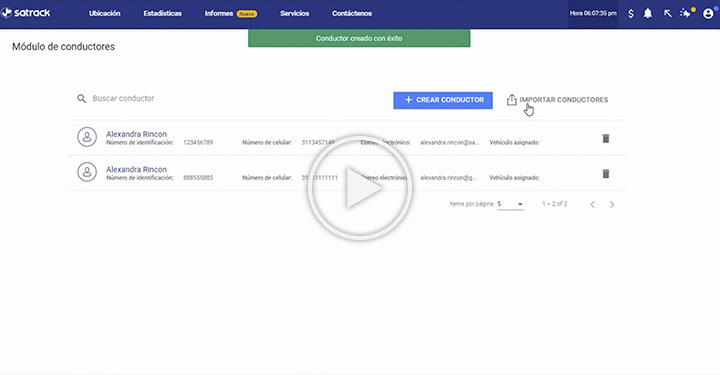Image resolution: width=720 pixels, height=375 pixels.
Task: Open the Estadísticas menu
Action: [163, 13]
